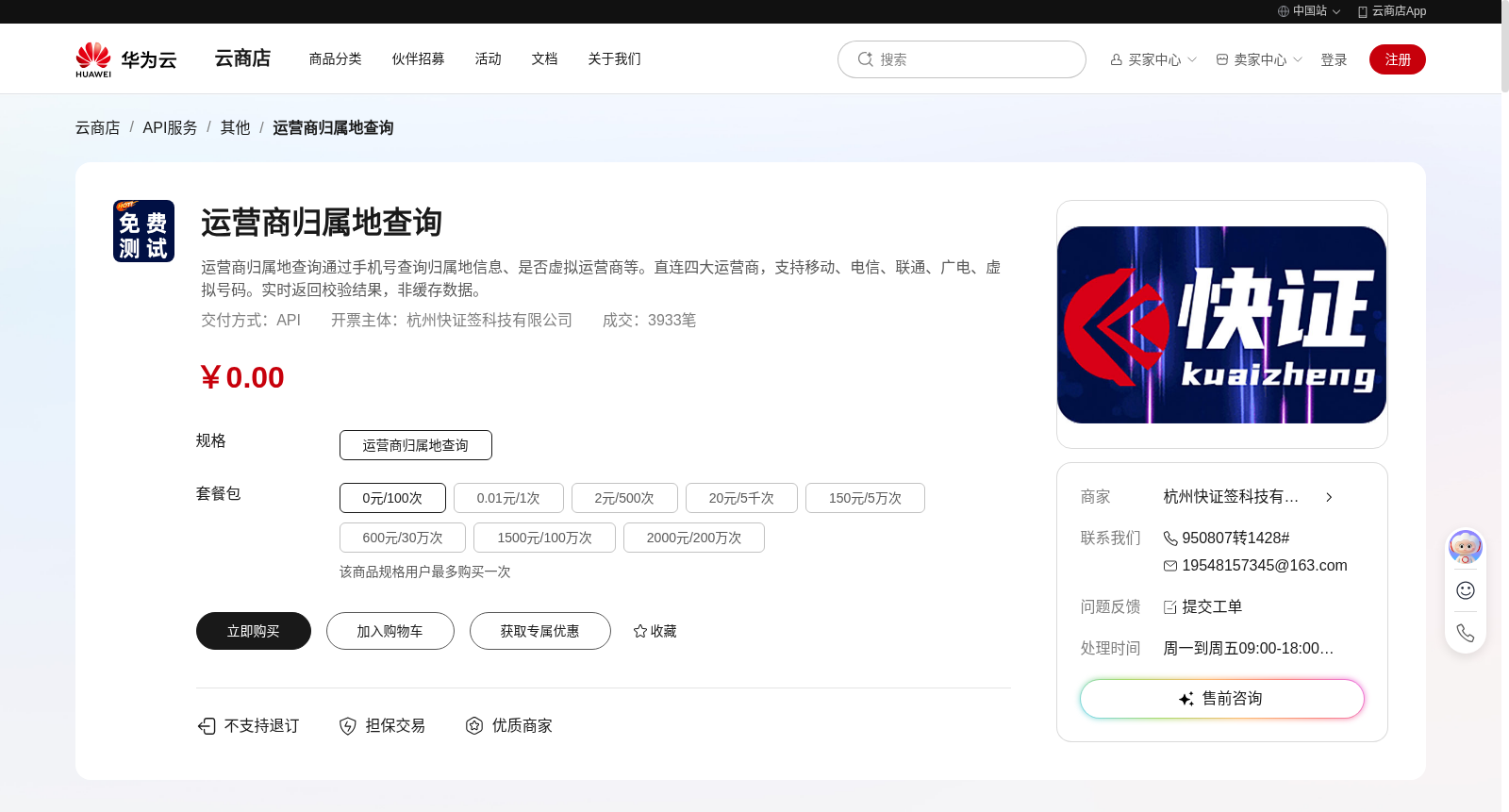Click the 获取专属优惠 button
This screenshot has height=812, width=1509.
point(540,631)
